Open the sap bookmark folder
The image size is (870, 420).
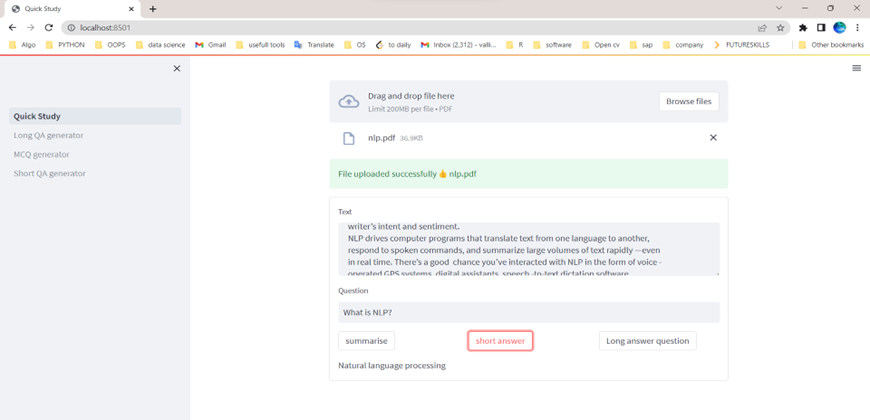click(x=641, y=45)
